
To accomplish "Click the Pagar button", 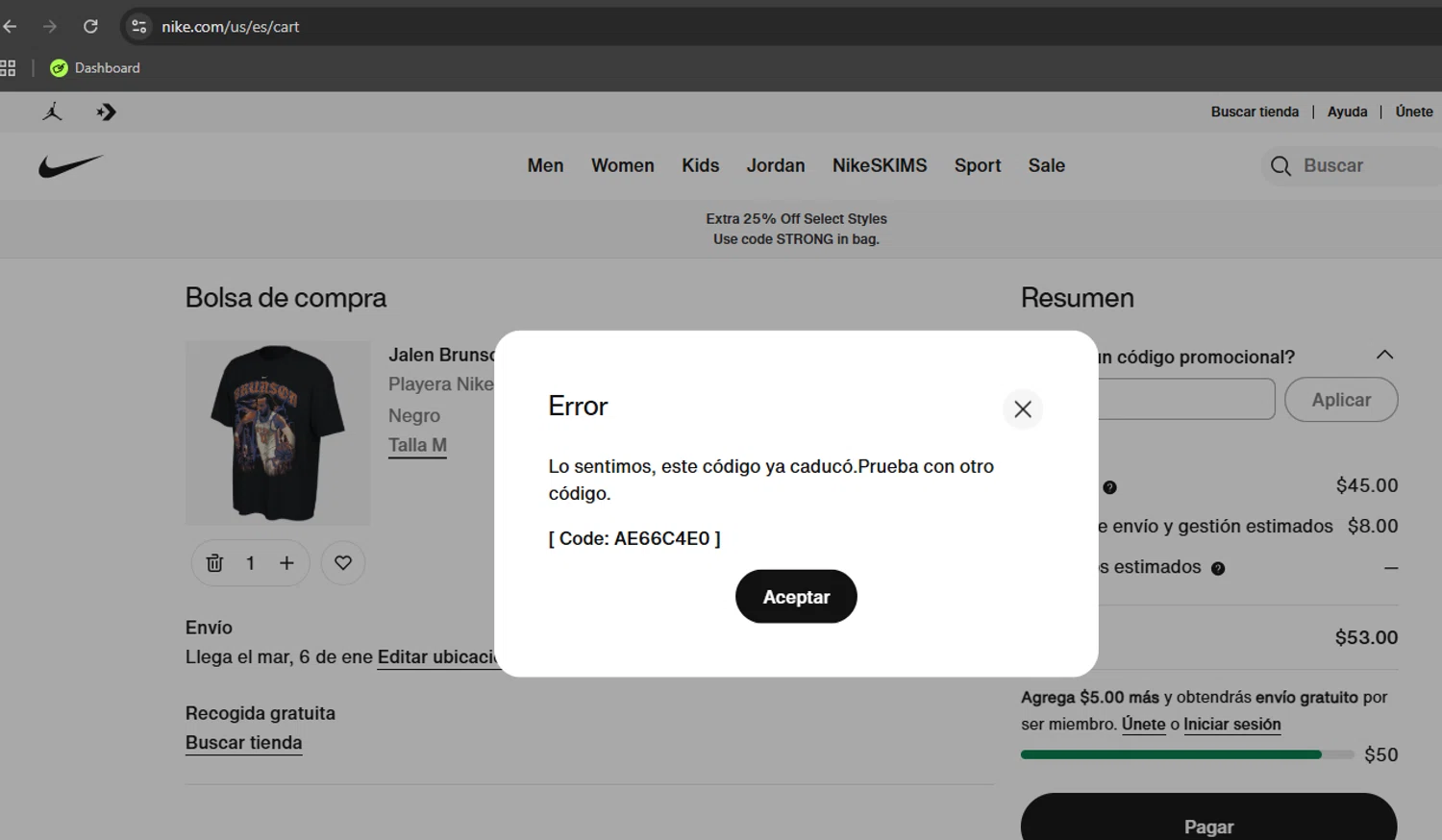I will pyautogui.click(x=1208, y=817).
